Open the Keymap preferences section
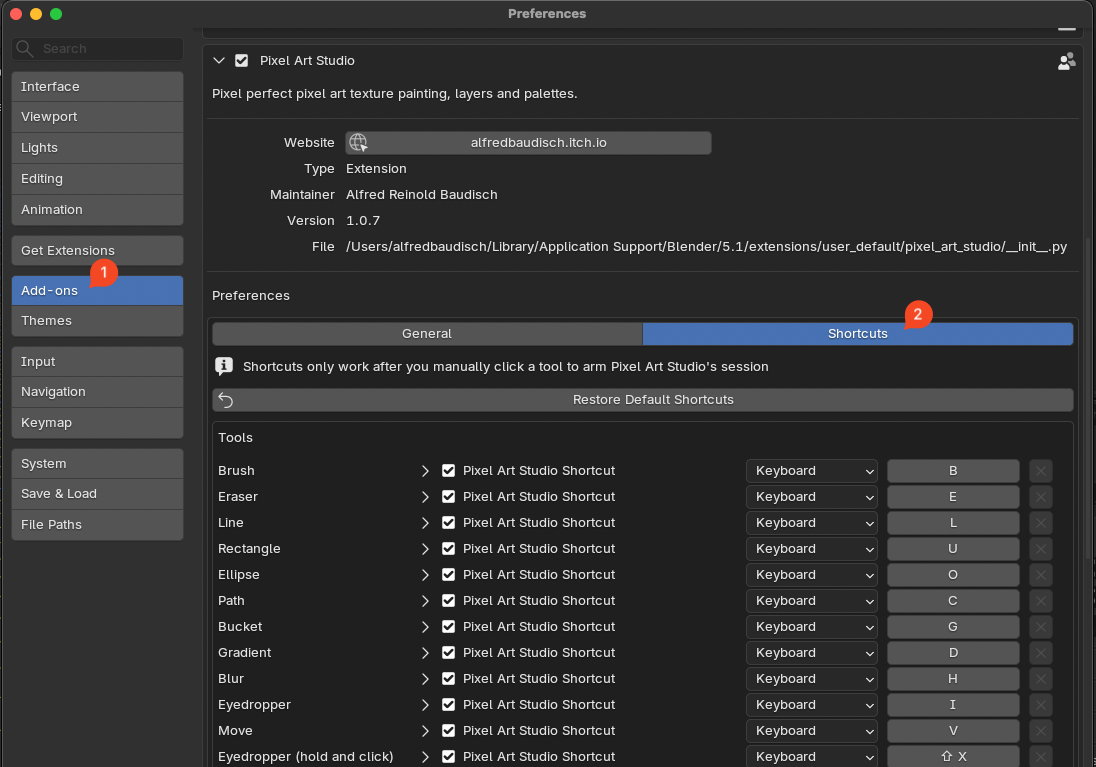This screenshot has width=1096, height=767. click(x=97, y=422)
